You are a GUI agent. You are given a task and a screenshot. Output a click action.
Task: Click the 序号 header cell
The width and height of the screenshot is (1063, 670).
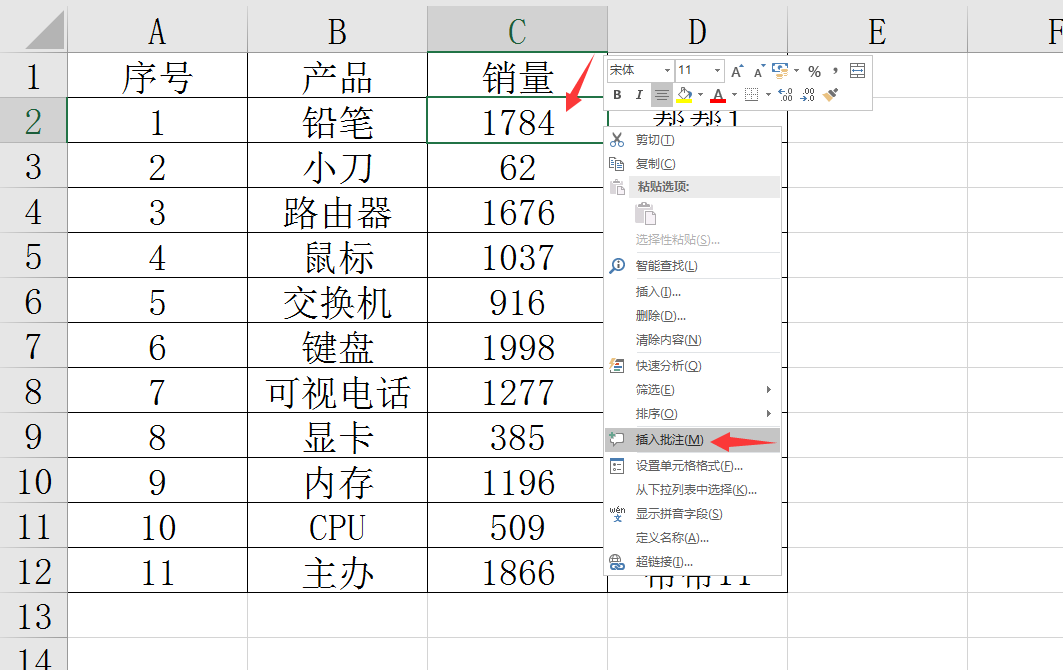157,75
